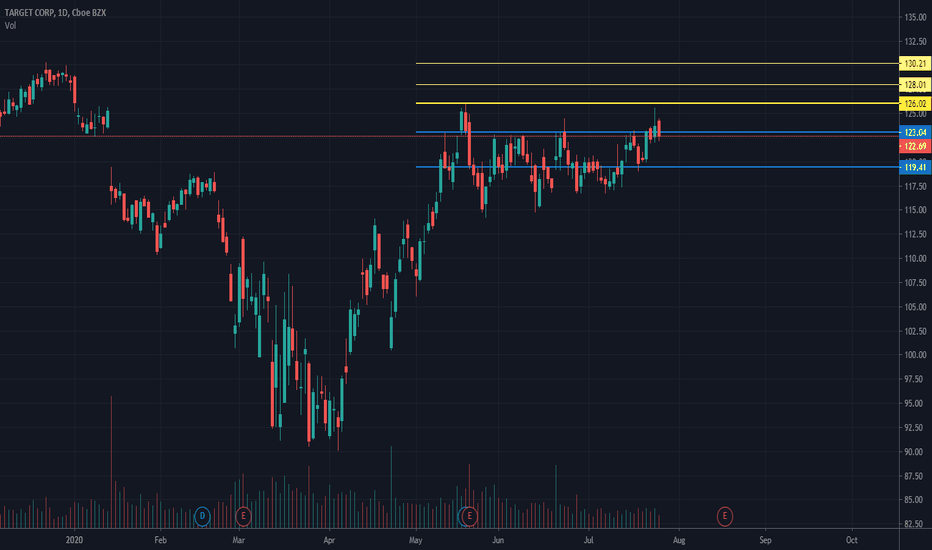Open the upcoming E earnings marker in August
The image size is (932, 550).
725,516
